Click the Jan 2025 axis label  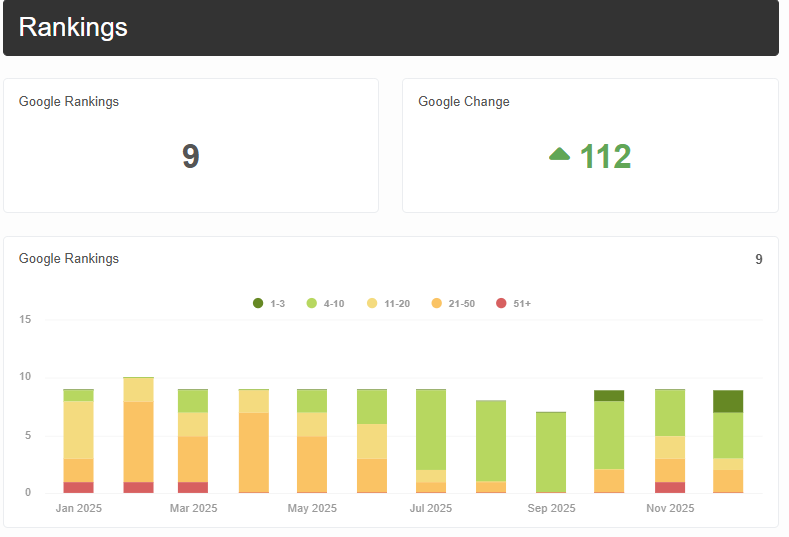point(78,508)
